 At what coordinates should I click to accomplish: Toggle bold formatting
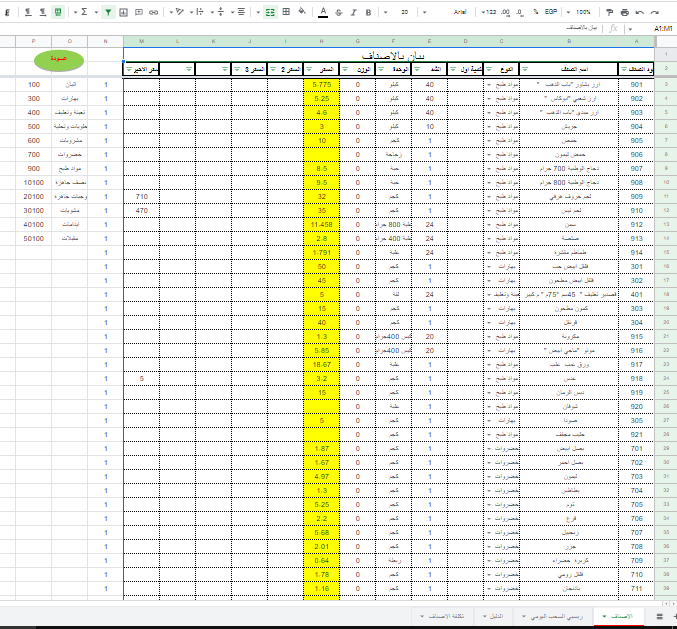point(369,12)
